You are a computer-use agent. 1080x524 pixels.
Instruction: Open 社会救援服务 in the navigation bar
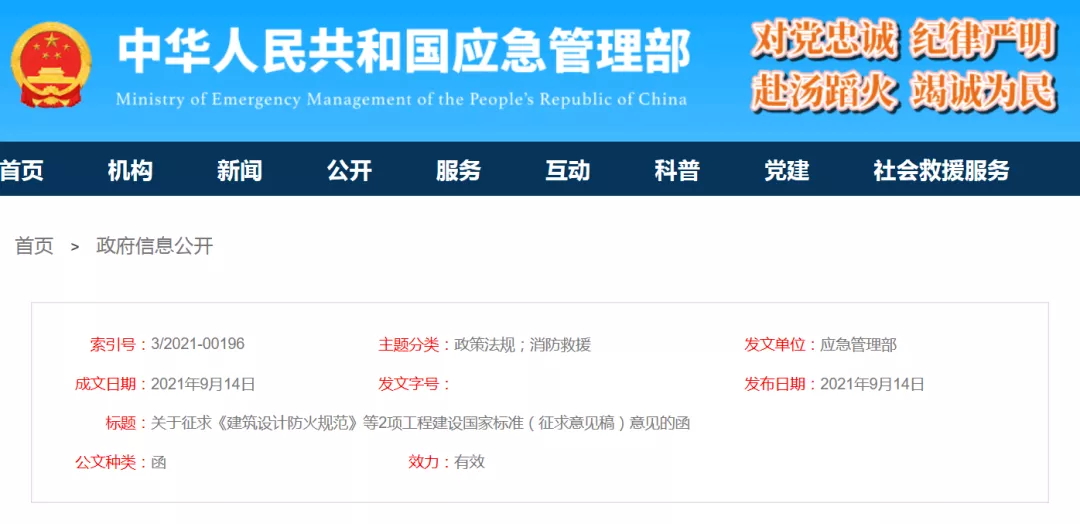point(942,170)
